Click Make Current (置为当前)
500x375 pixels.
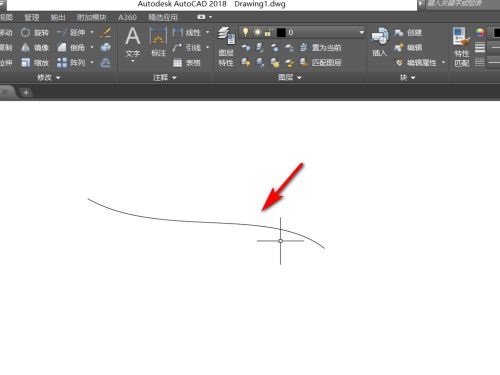tap(320, 48)
